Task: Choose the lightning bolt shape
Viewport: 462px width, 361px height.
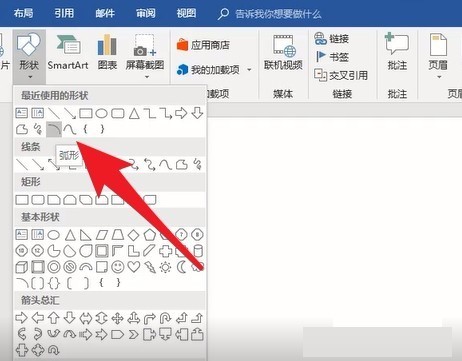Action: [149, 267]
